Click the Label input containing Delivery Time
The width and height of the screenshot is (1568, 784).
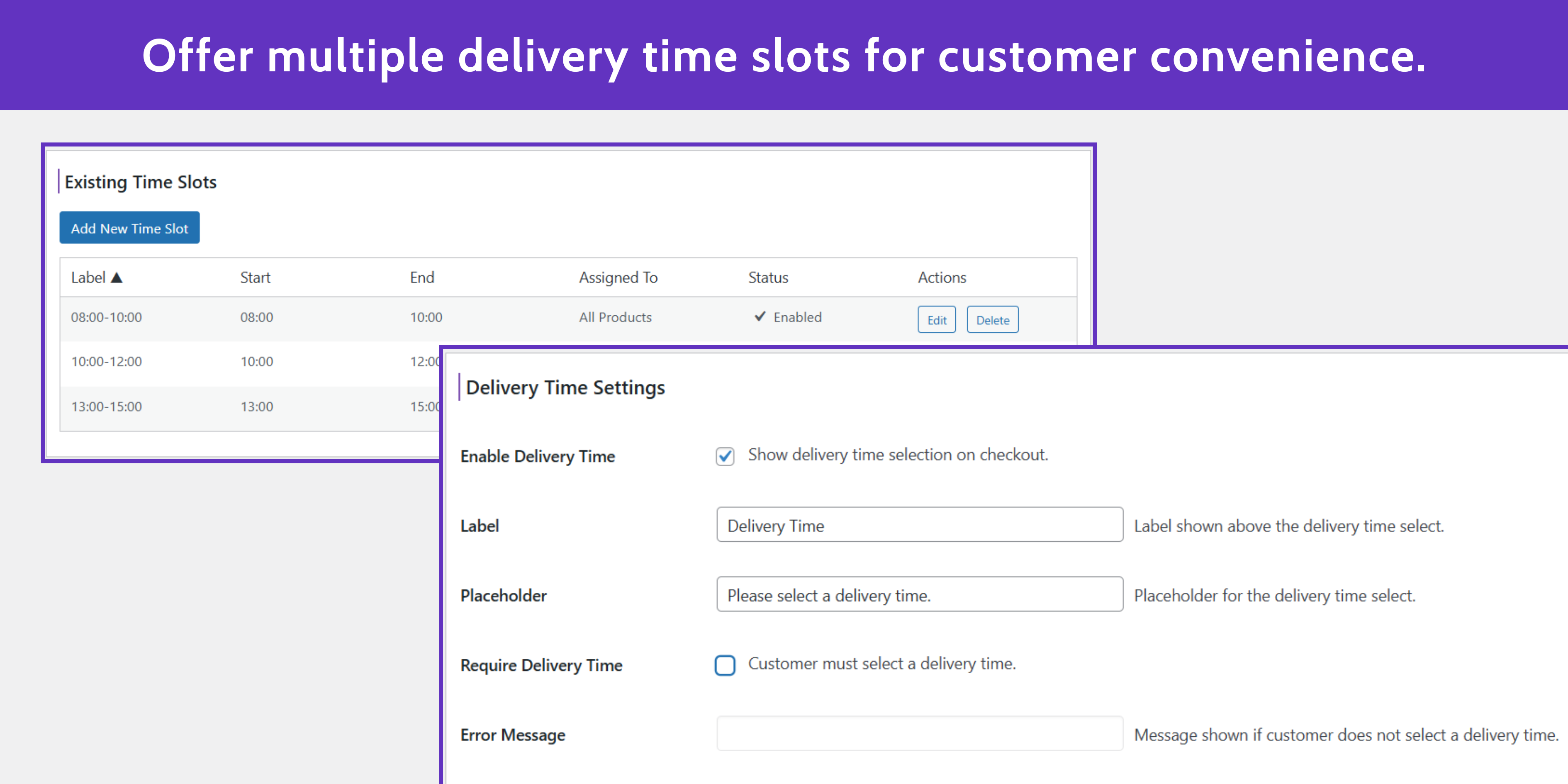[x=919, y=525]
